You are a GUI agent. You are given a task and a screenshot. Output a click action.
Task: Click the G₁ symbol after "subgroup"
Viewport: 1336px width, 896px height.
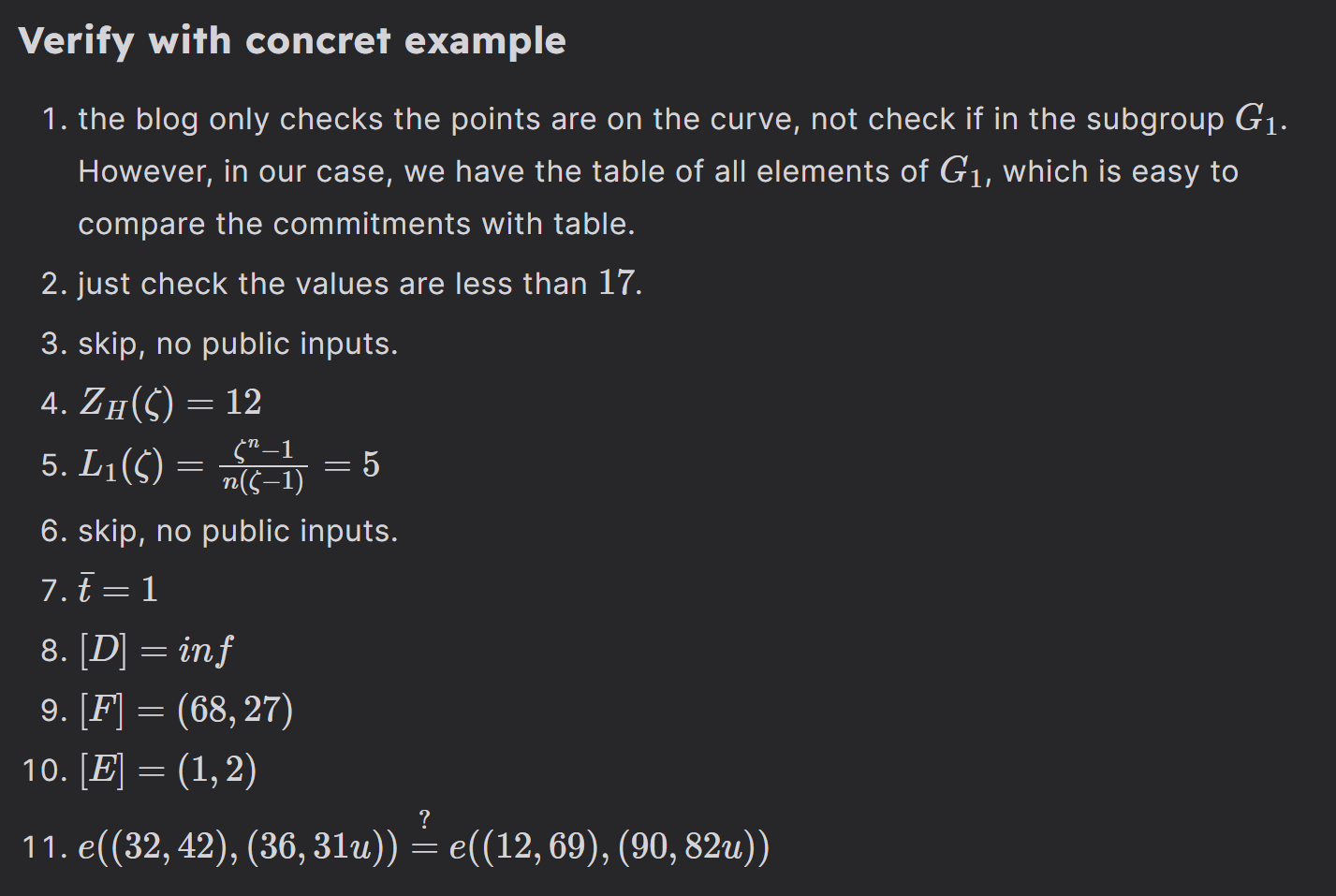click(x=1257, y=119)
